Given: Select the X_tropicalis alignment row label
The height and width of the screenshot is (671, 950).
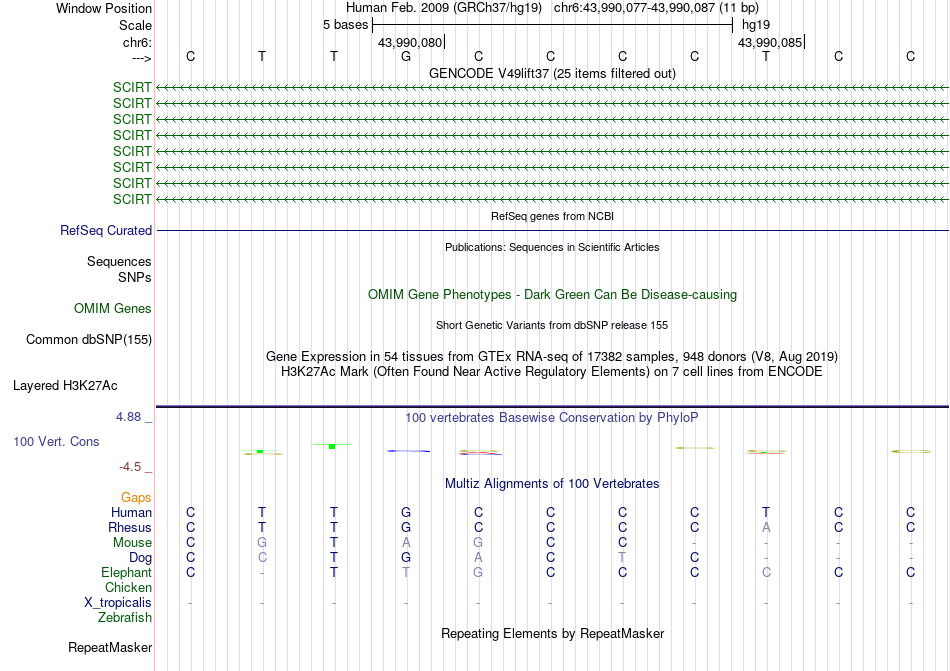Looking at the screenshot, I should pos(118,603).
